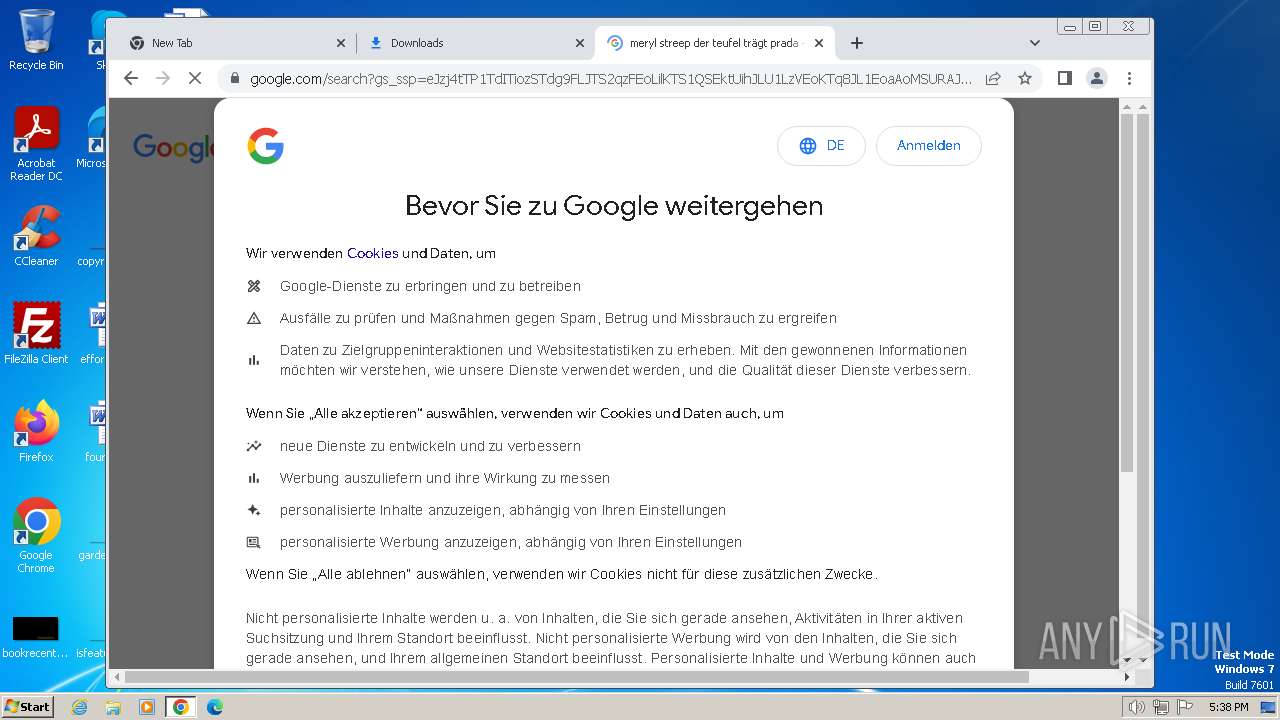The height and width of the screenshot is (720, 1280).
Task: Click the Windows Start button
Action: (28, 707)
